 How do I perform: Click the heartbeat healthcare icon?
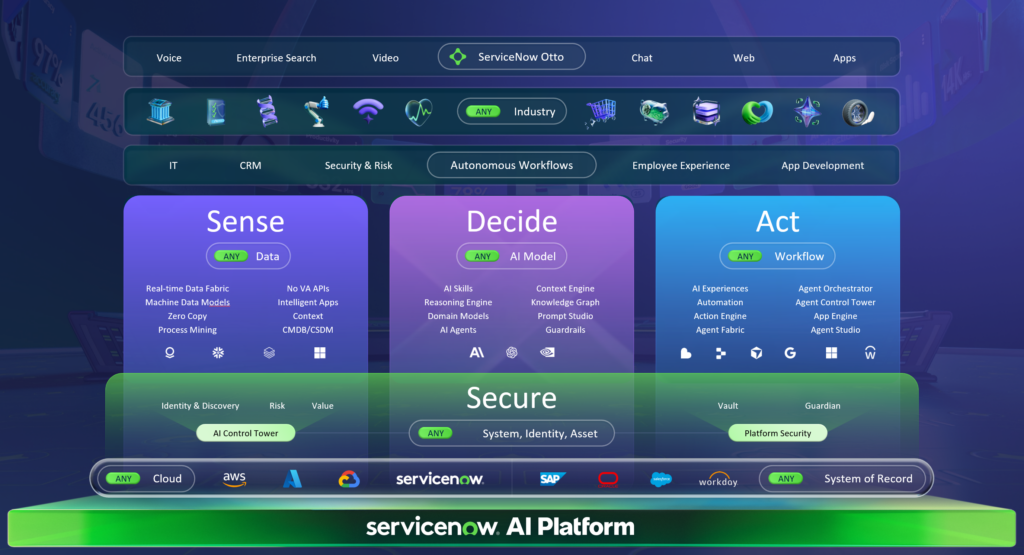[x=419, y=112]
